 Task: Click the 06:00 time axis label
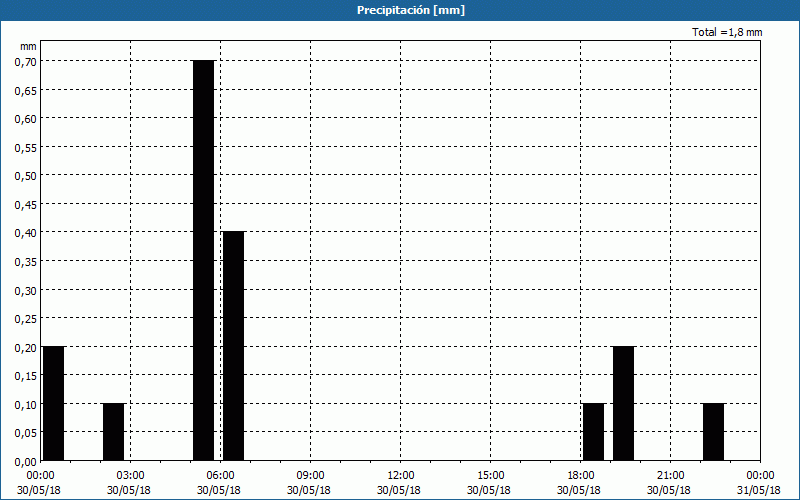pos(220,476)
